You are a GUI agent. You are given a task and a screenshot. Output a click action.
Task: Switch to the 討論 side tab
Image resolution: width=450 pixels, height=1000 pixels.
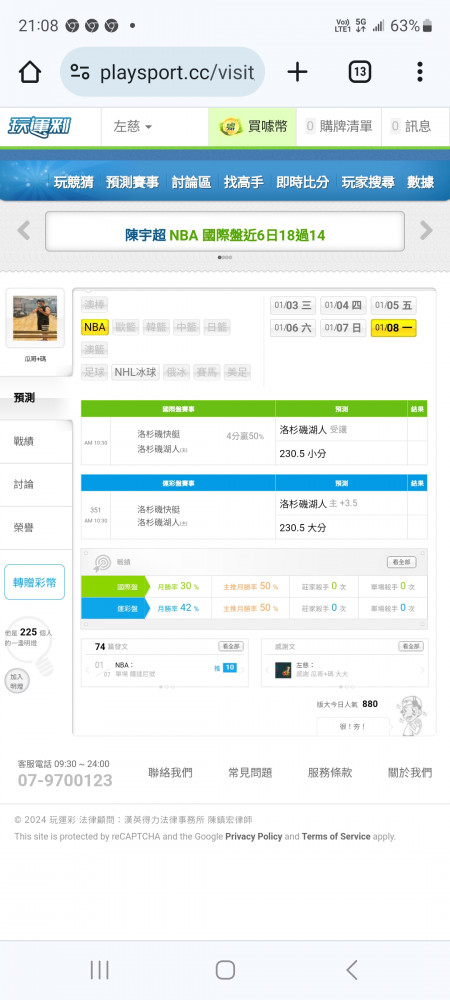(36, 485)
